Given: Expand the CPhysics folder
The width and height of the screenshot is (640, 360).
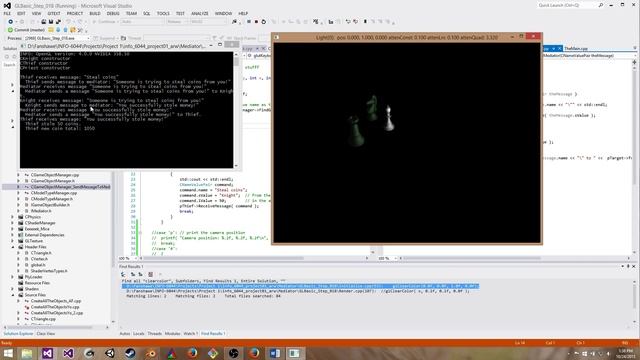Looking at the screenshot, I should [13, 217].
